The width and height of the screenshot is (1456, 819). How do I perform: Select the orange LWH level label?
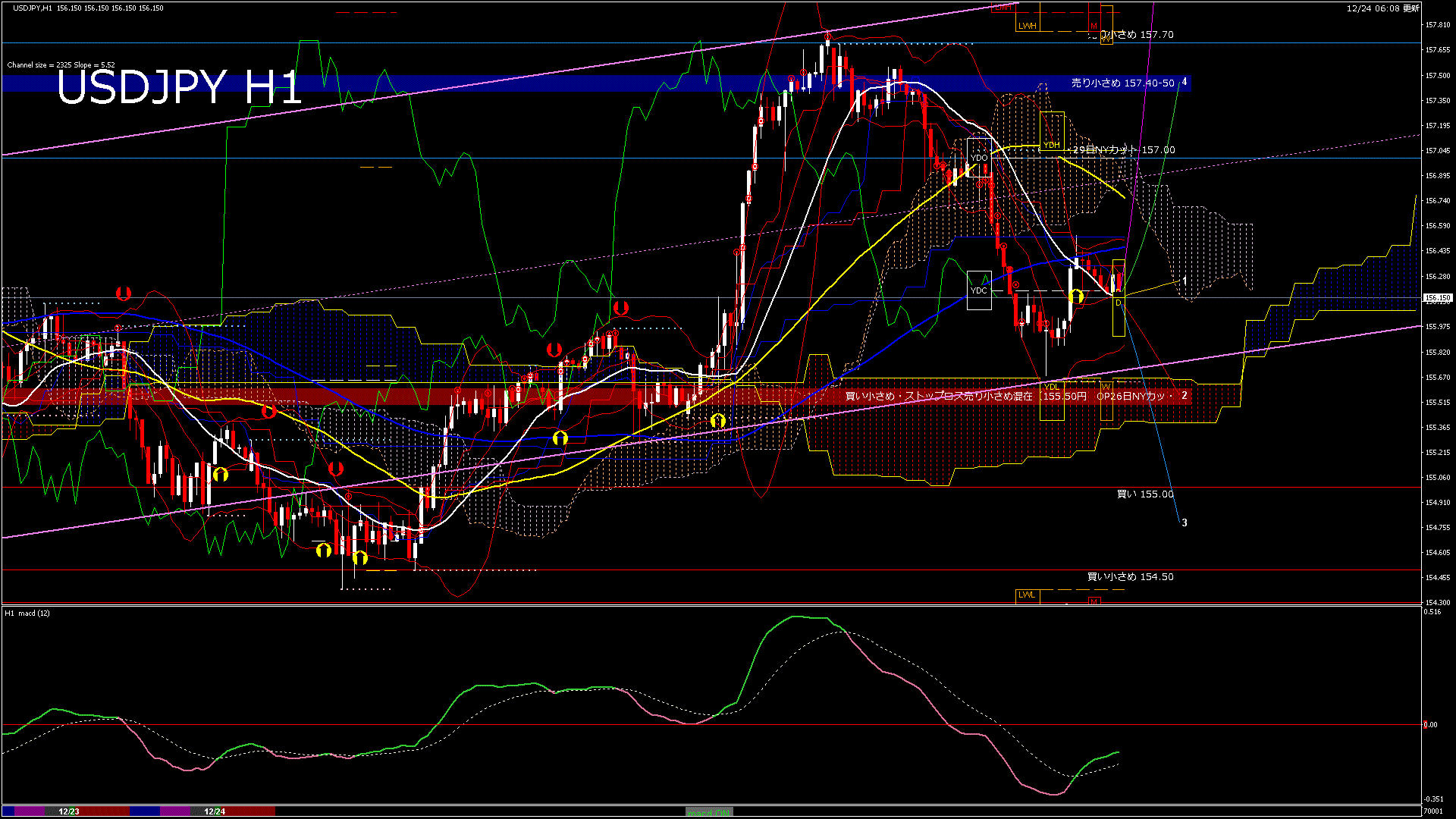tap(1027, 26)
